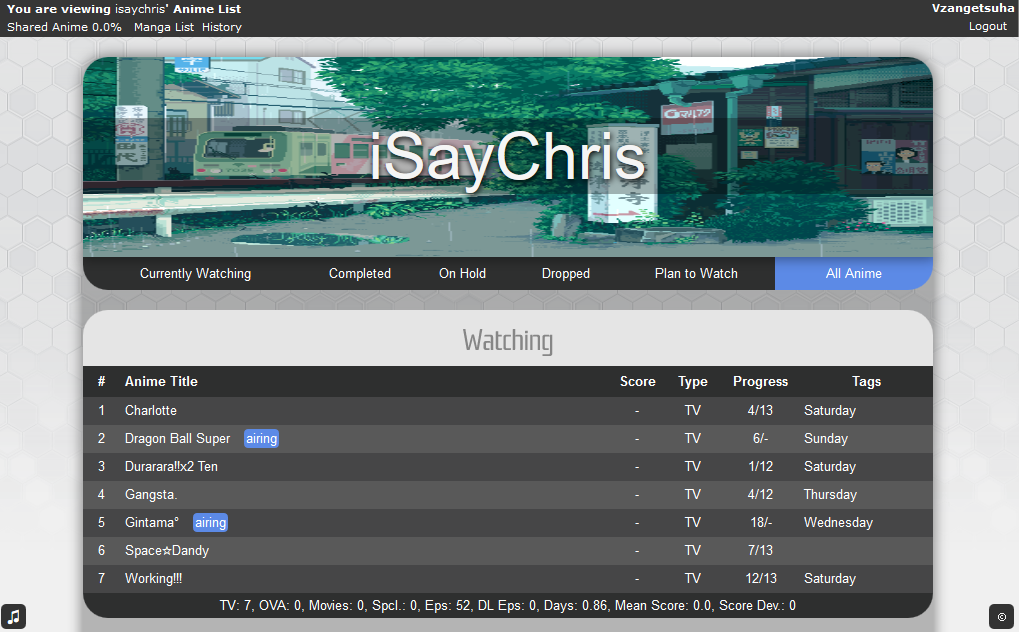Click the iSayChris banner image
Screen dimensions: 1019x632
click(507, 157)
